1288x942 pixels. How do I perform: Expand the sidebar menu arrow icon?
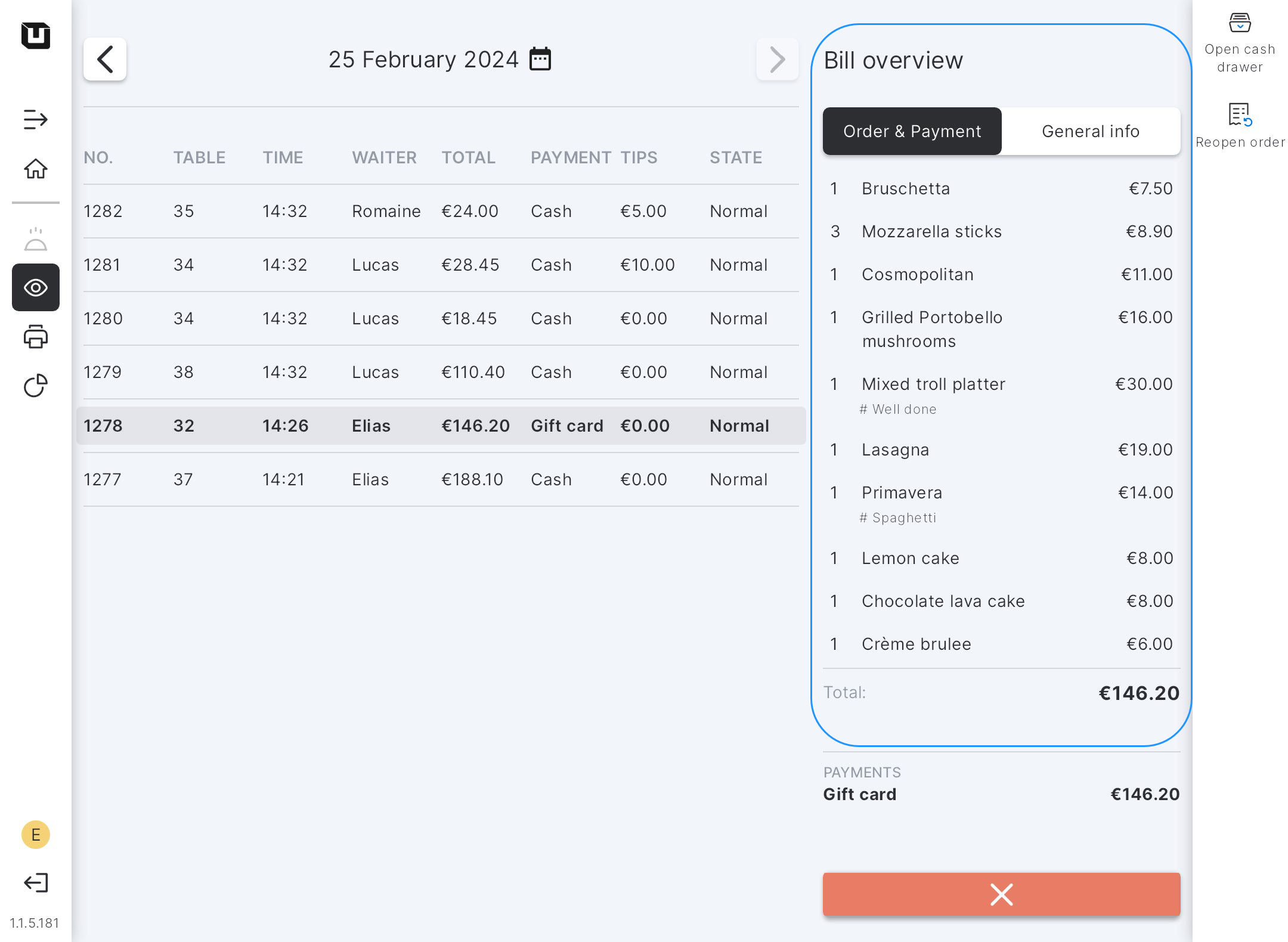(36, 119)
